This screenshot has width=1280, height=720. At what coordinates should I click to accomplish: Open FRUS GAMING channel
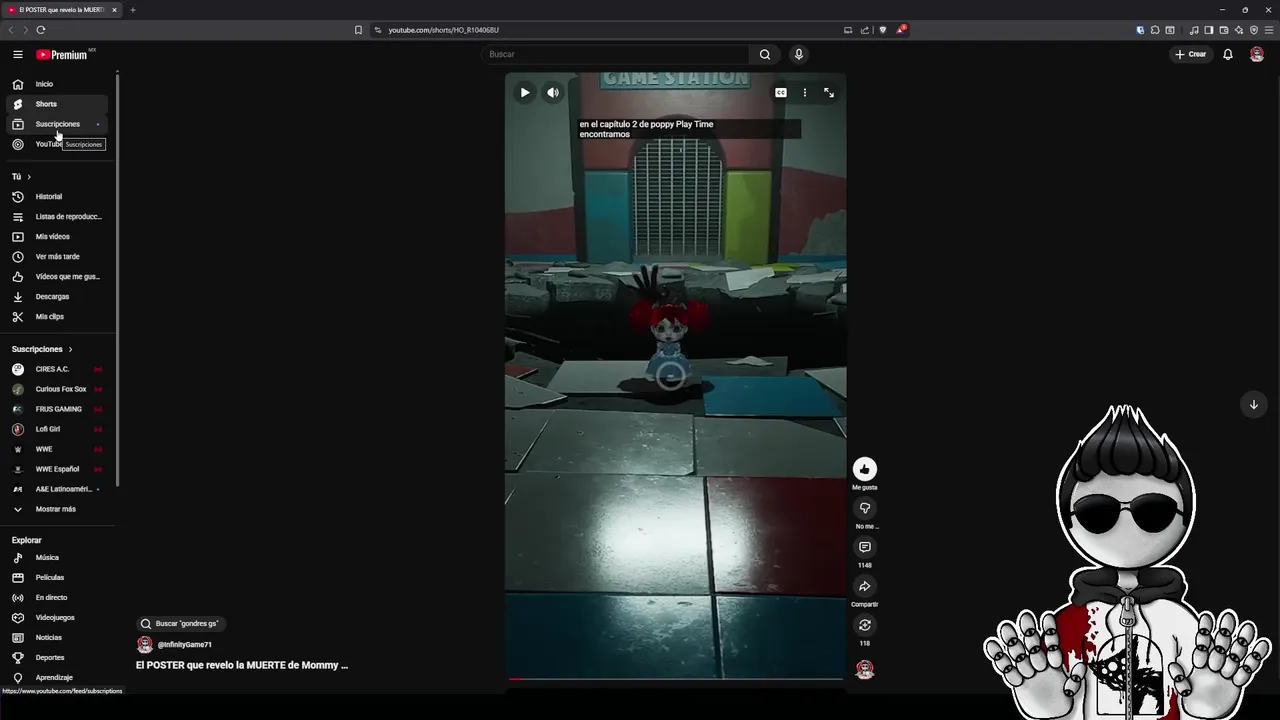tap(57, 409)
